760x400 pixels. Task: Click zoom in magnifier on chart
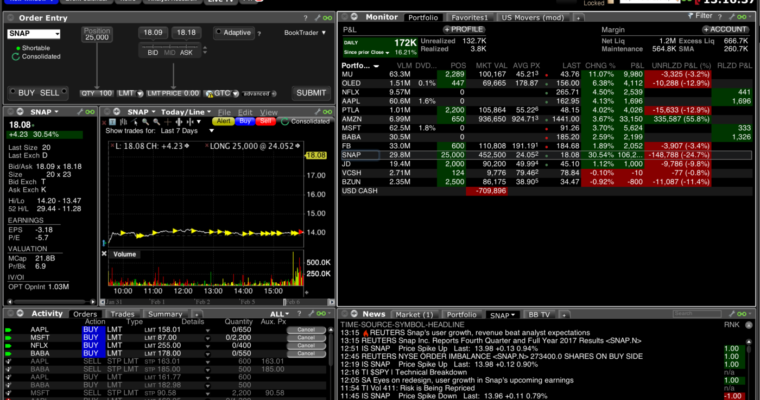click(145, 122)
